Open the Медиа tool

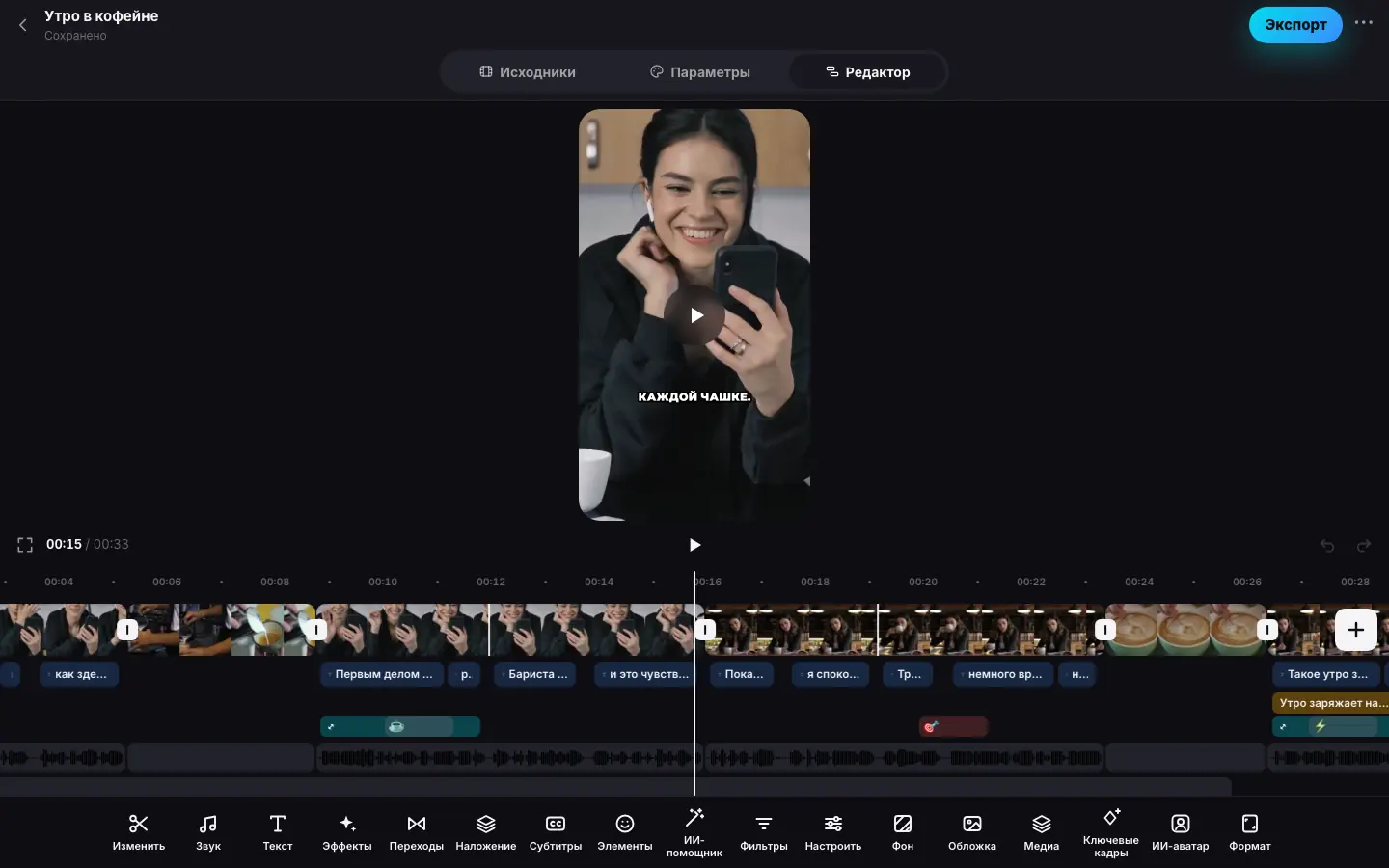point(1042,832)
